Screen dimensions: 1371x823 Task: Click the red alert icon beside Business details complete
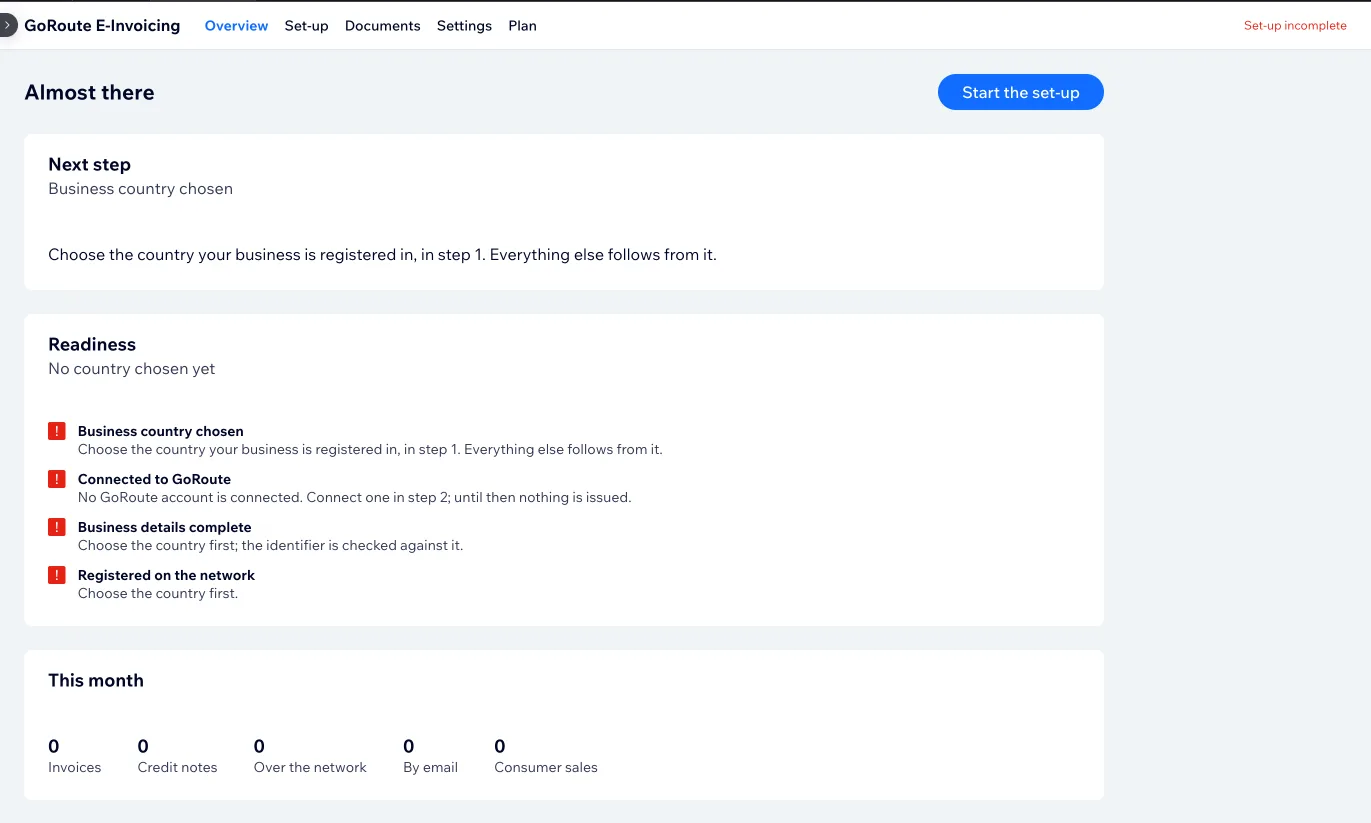click(x=57, y=527)
